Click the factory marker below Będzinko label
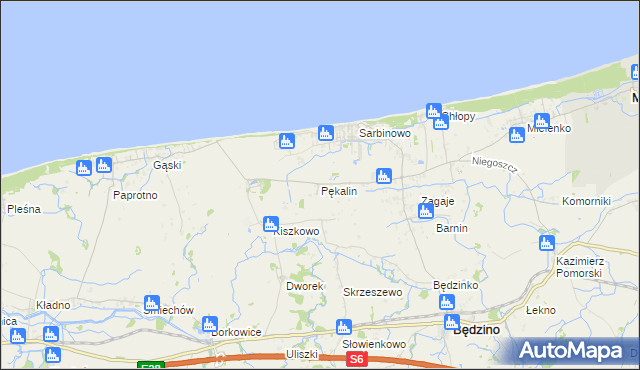The image size is (640, 370). [447, 302]
